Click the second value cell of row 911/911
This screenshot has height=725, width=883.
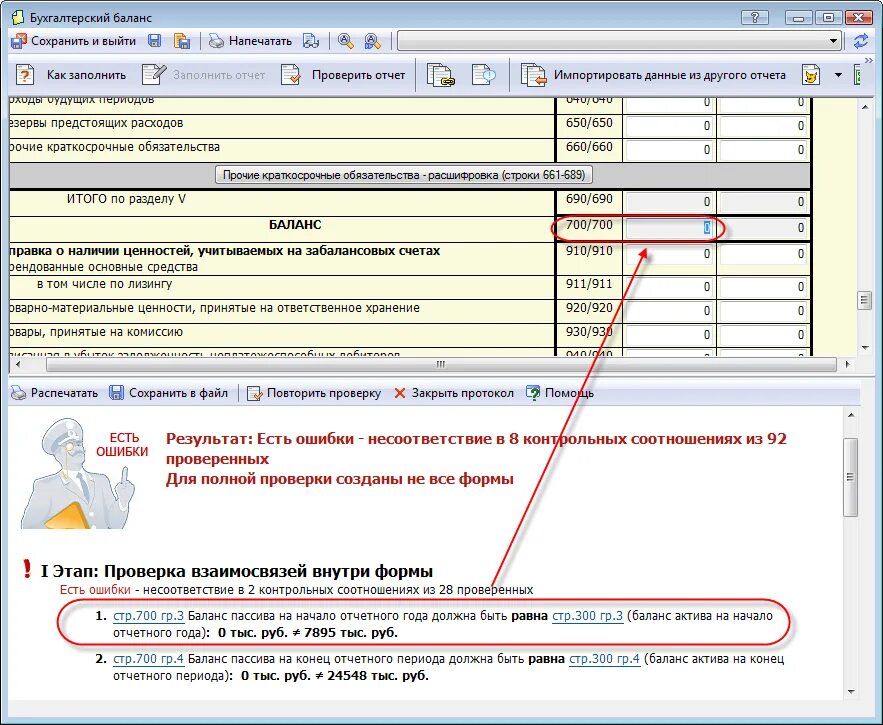(763, 287)
